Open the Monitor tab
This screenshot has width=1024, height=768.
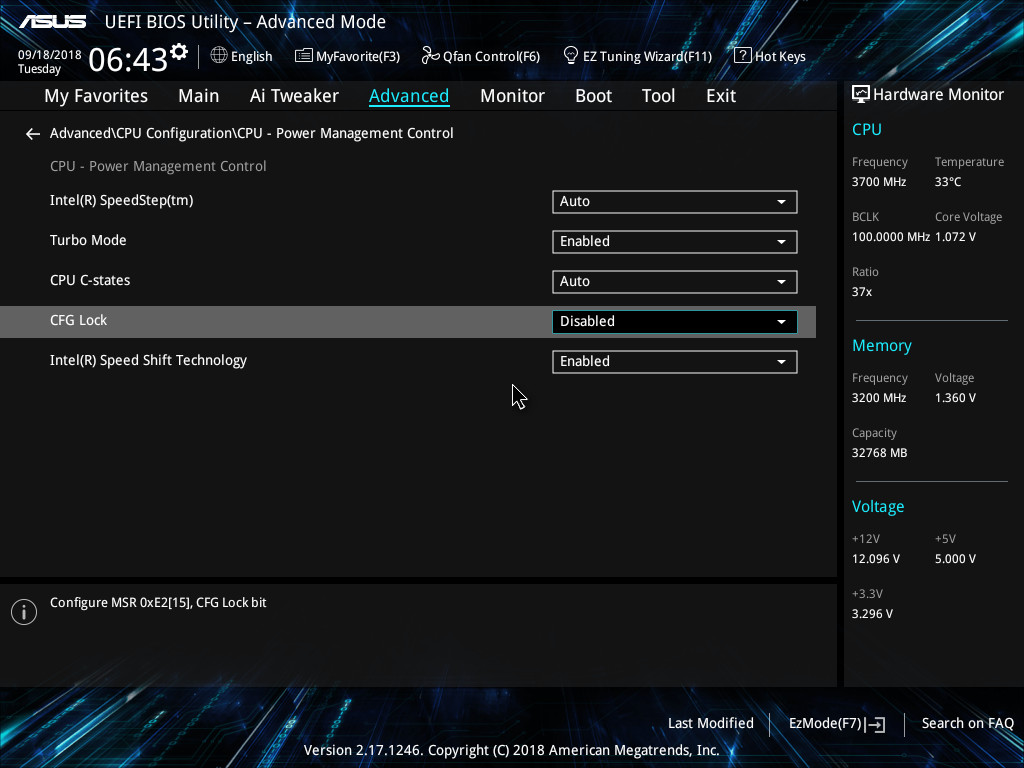(x=512, y=96)
